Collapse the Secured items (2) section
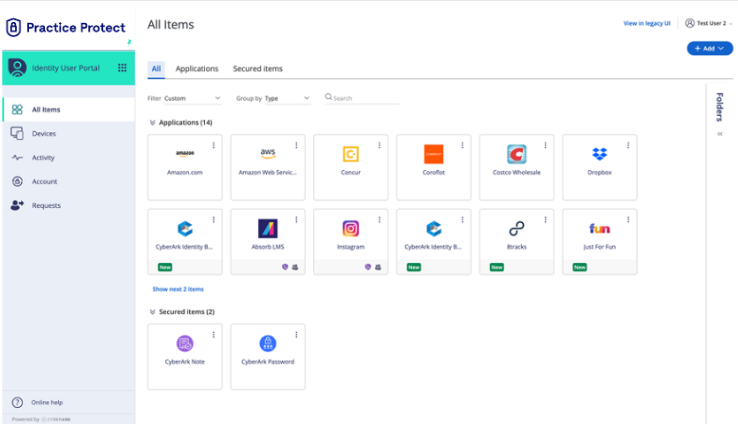Image resolution: width=738 pixels, height=432 pixels. tap(152, 312)
